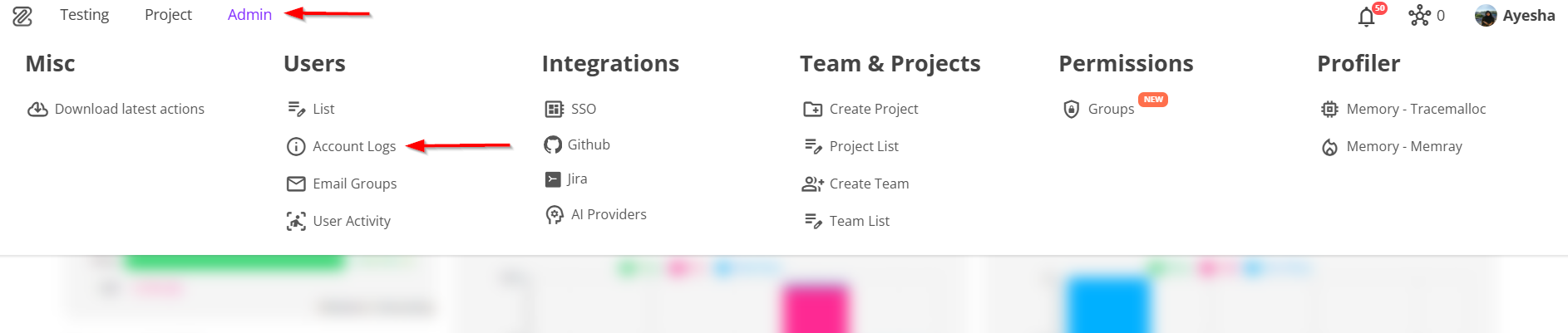1568x333 pixels.
Task: Open the Jira integration link
Action: pos(577,179)
